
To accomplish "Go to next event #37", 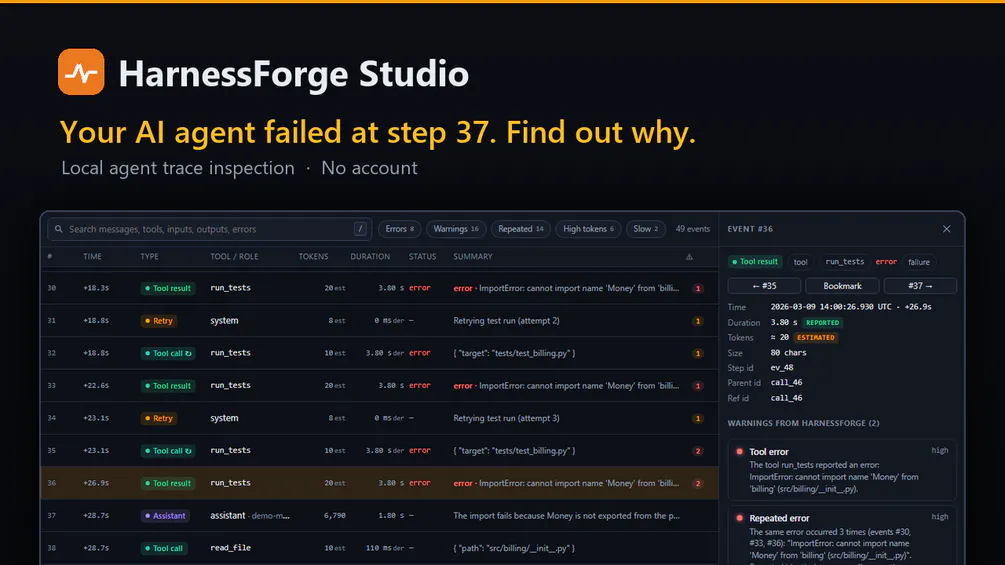I will (x=920, y=286).
